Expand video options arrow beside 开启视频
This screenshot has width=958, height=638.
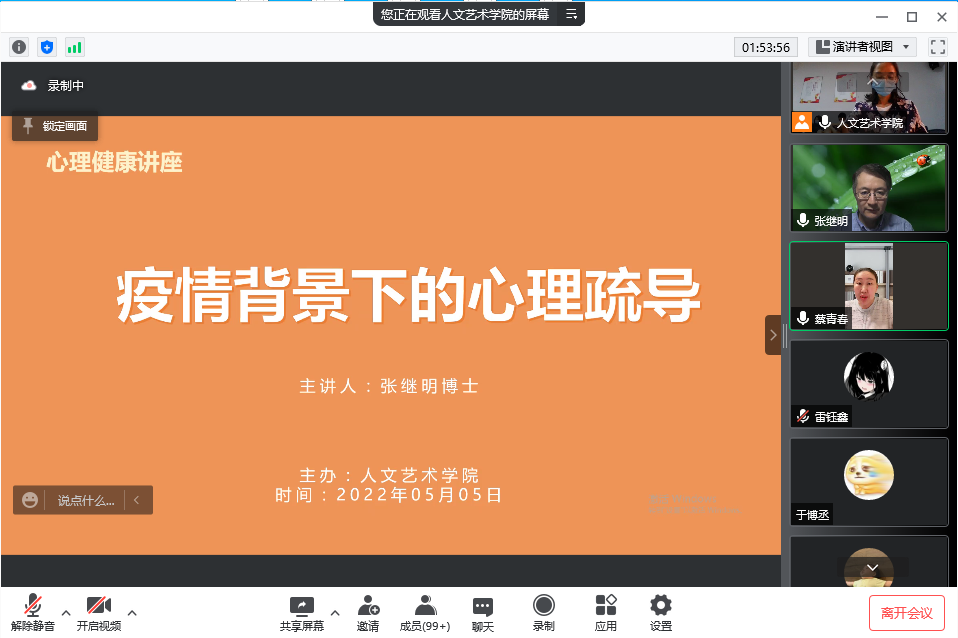(x=132, y=612)
